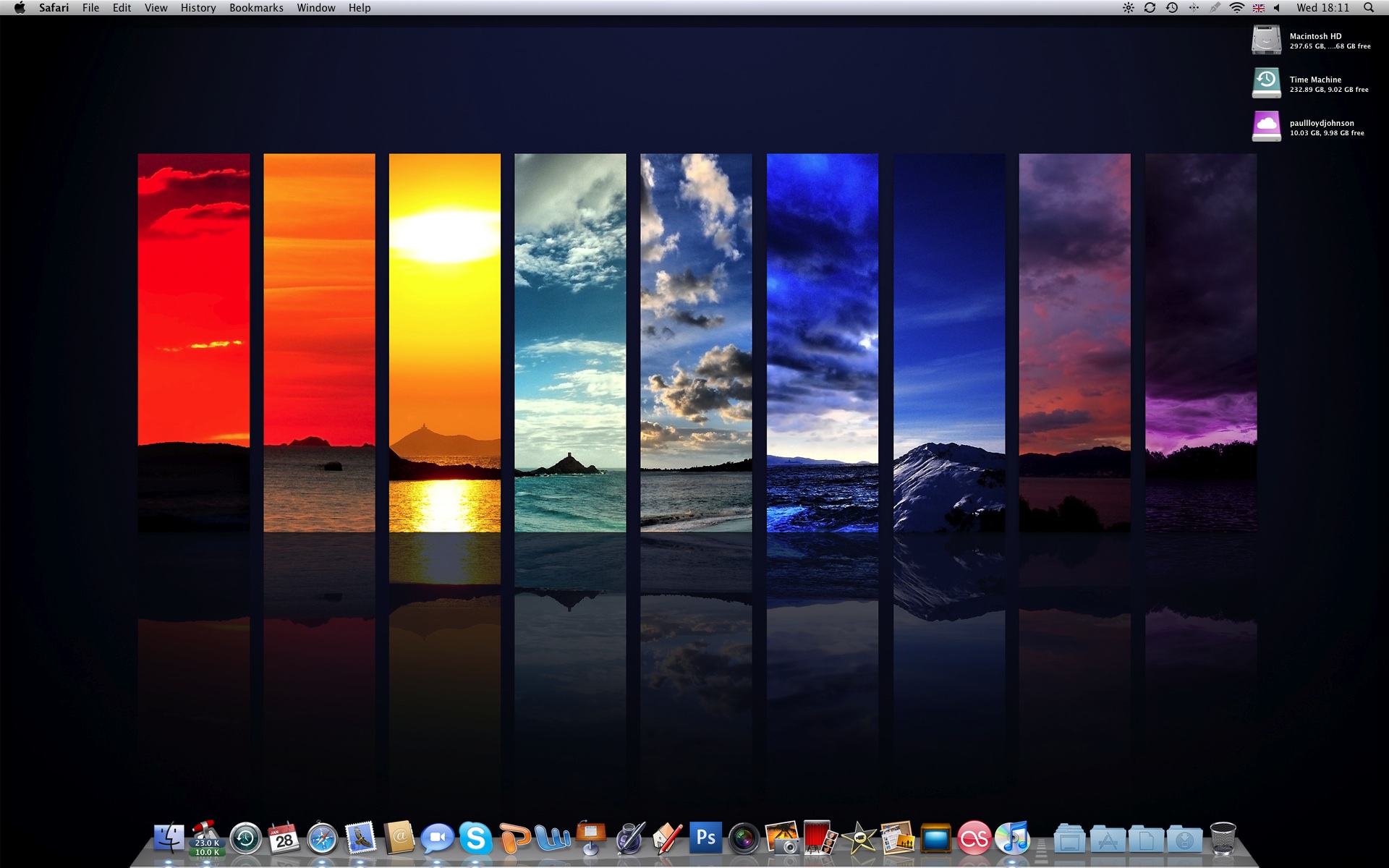1389x868 pixels.
Task: Open the Apple menu
Action: pyautogui.click(x=20, y=8)
